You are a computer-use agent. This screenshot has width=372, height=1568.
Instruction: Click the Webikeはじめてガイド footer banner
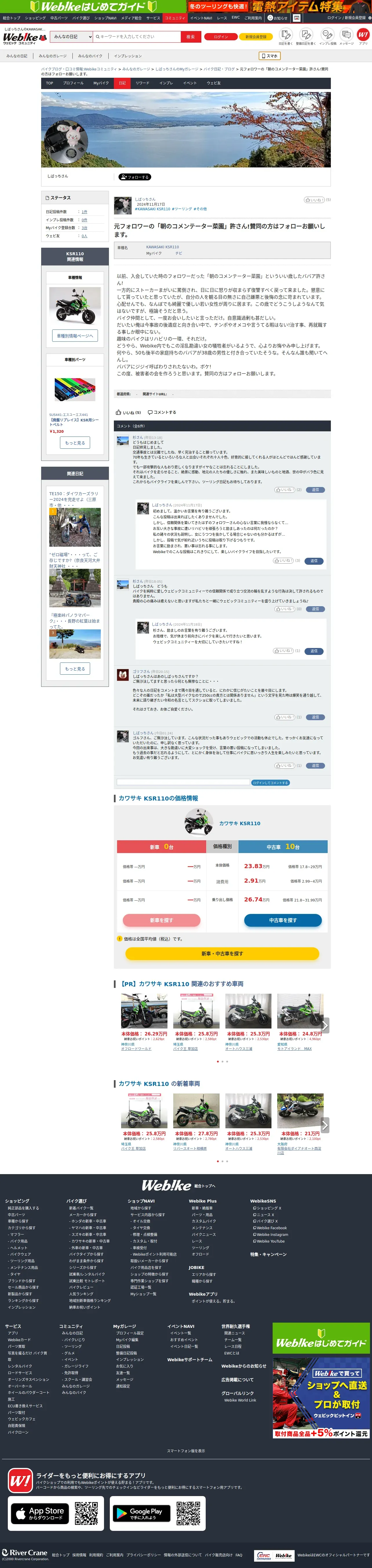click(x=321, y=1338)
